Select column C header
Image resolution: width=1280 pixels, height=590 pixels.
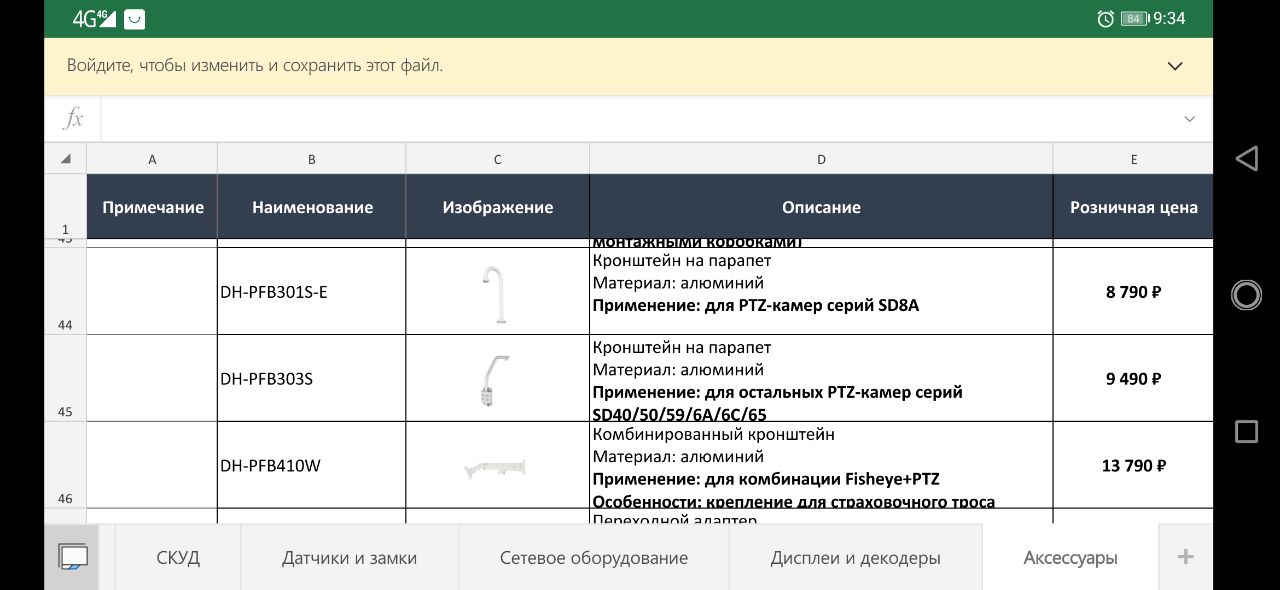tap(497, 159)
